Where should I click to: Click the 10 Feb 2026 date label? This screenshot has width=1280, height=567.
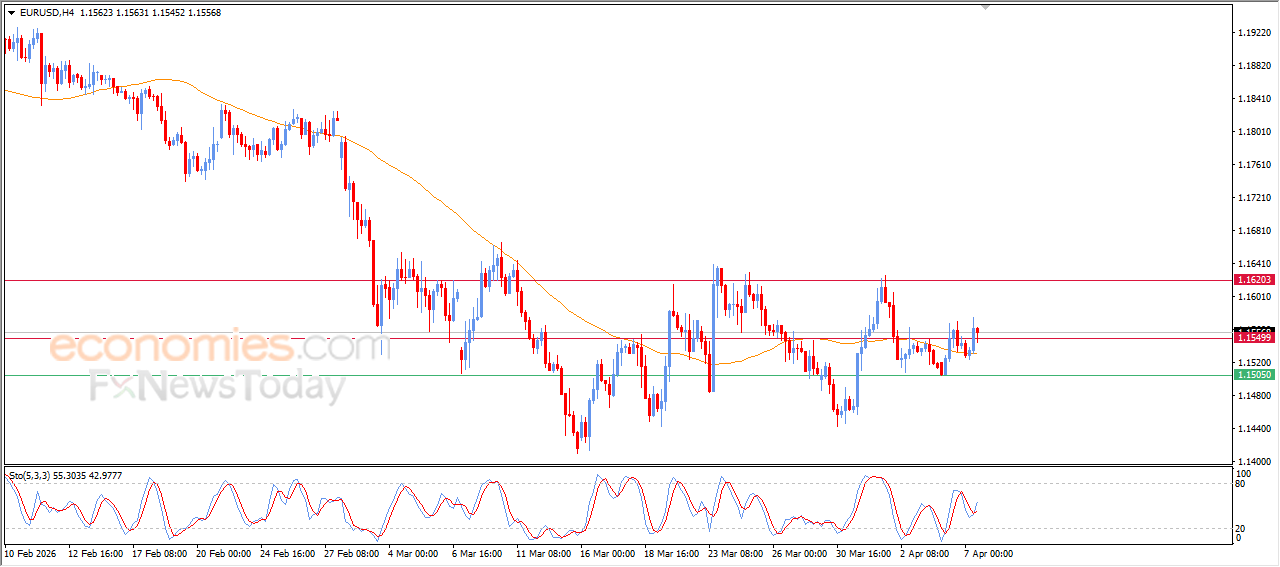(32, 552)
